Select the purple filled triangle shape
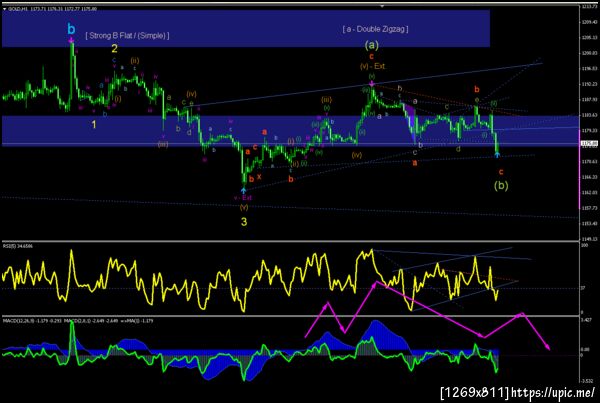The width and height of the screenshot is (600, 403). (x=410, y=119)
